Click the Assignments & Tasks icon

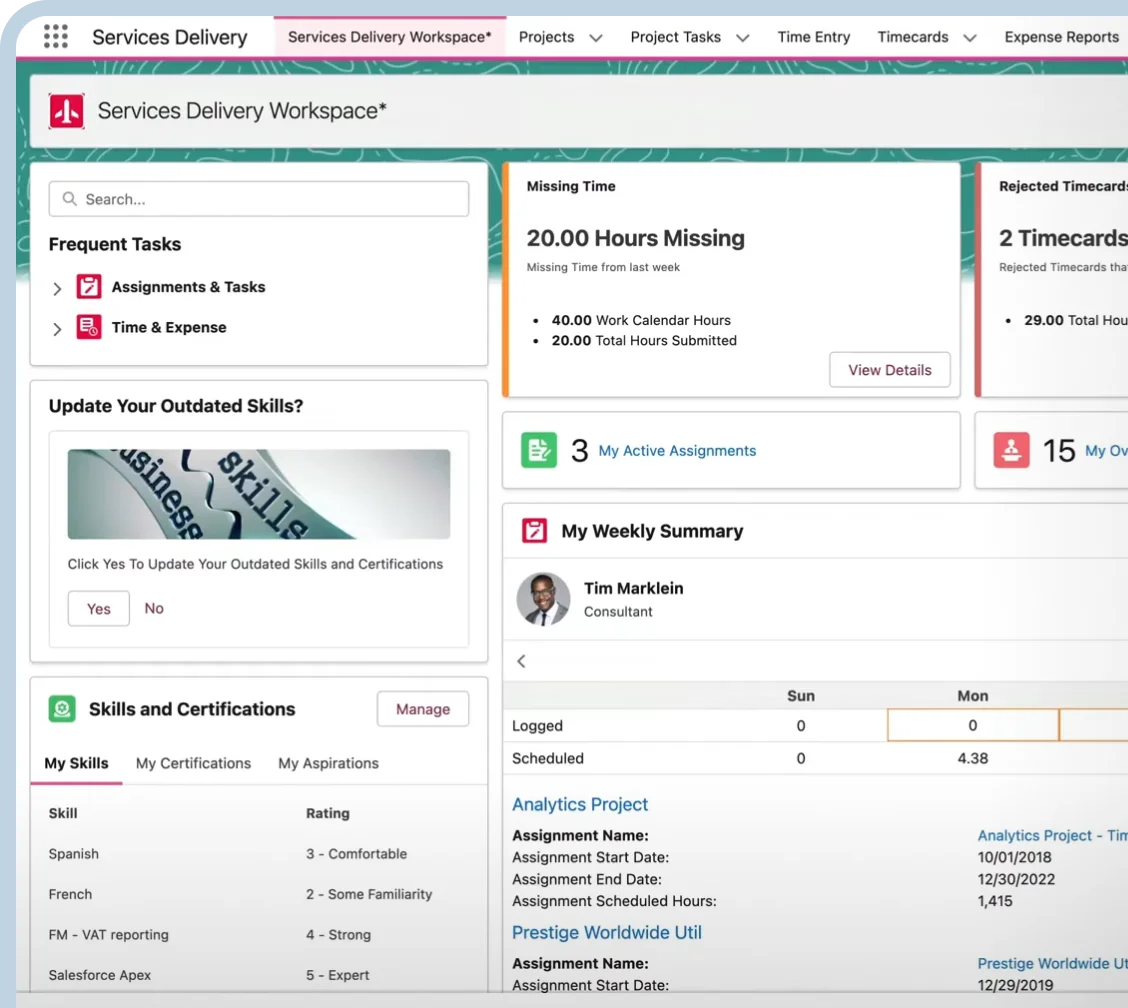[89, 287]
